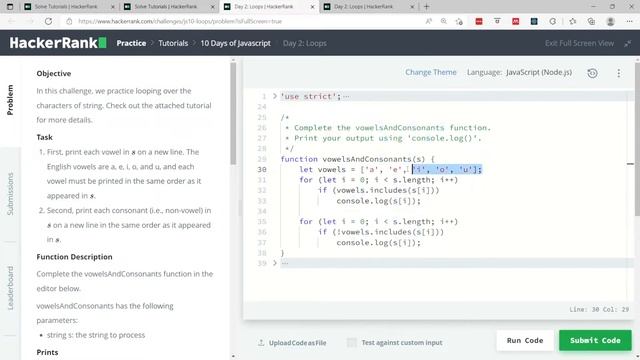Click the Day 2: Loops breadcrumb text
640x360 pixels.
304,43
